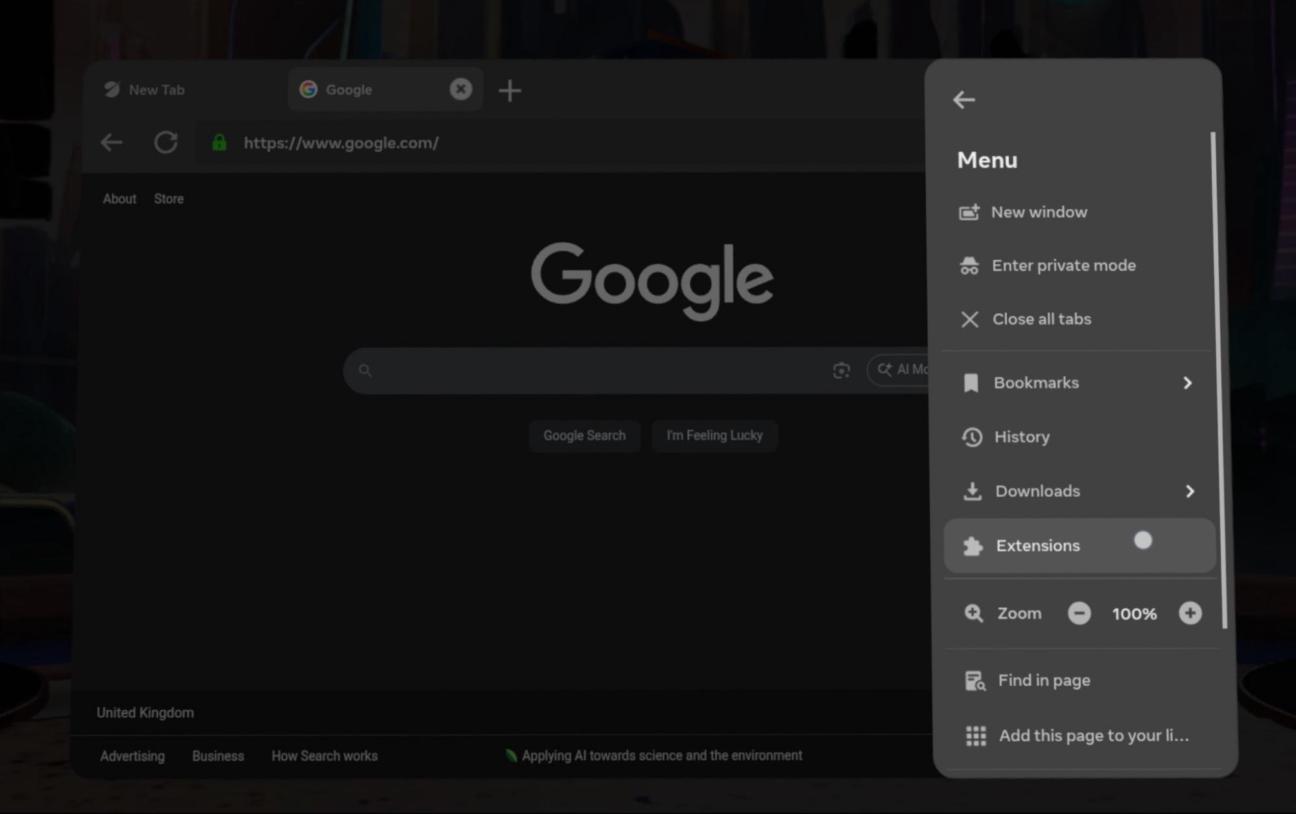Expand the Bookmarks submenu chevron
This screenshot has width=1296, height=814.
pyautogui.click(x=1187, y=383)
